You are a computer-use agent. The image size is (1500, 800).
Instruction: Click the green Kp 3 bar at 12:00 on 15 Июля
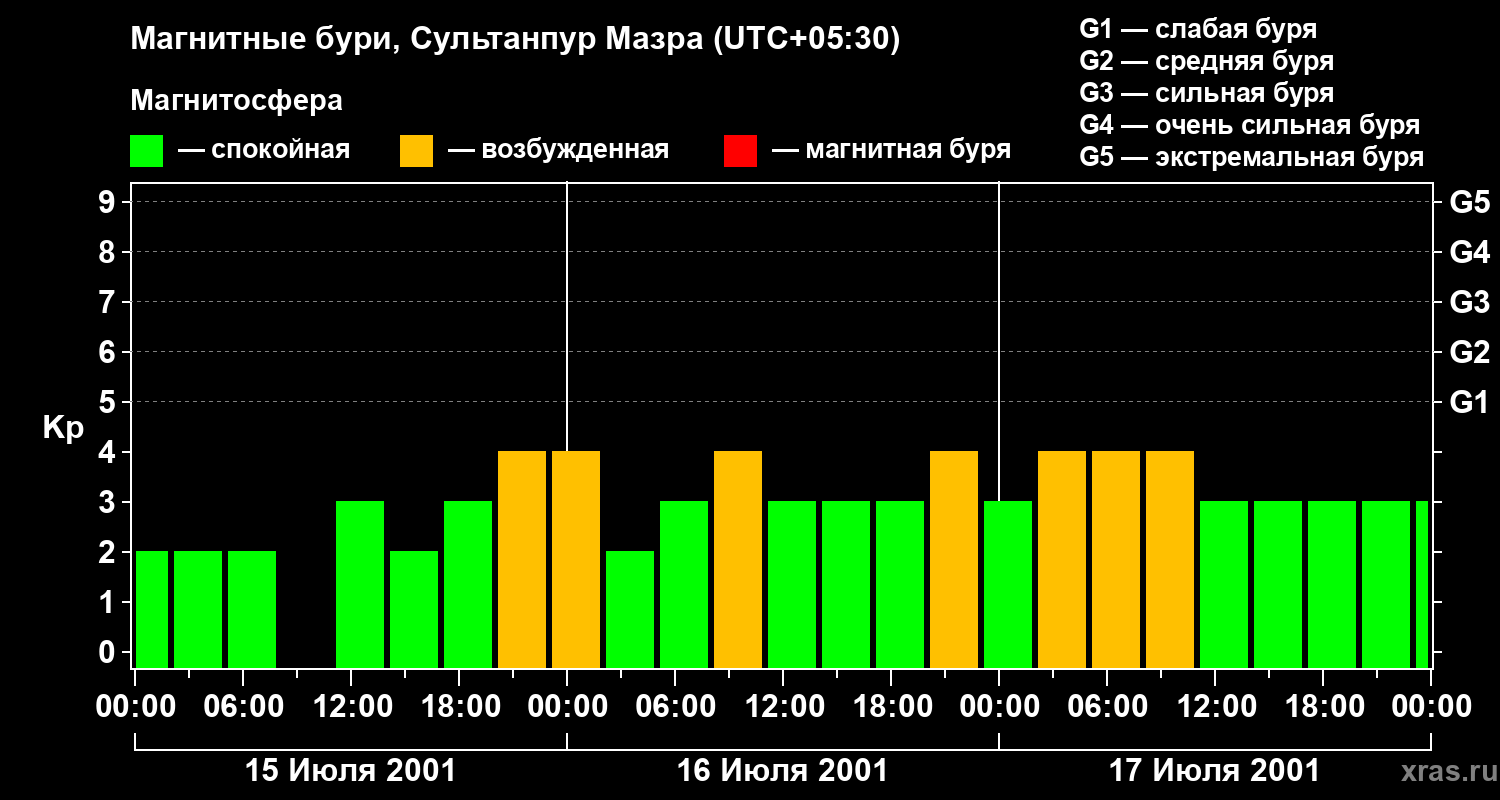[x=360, y=585]
